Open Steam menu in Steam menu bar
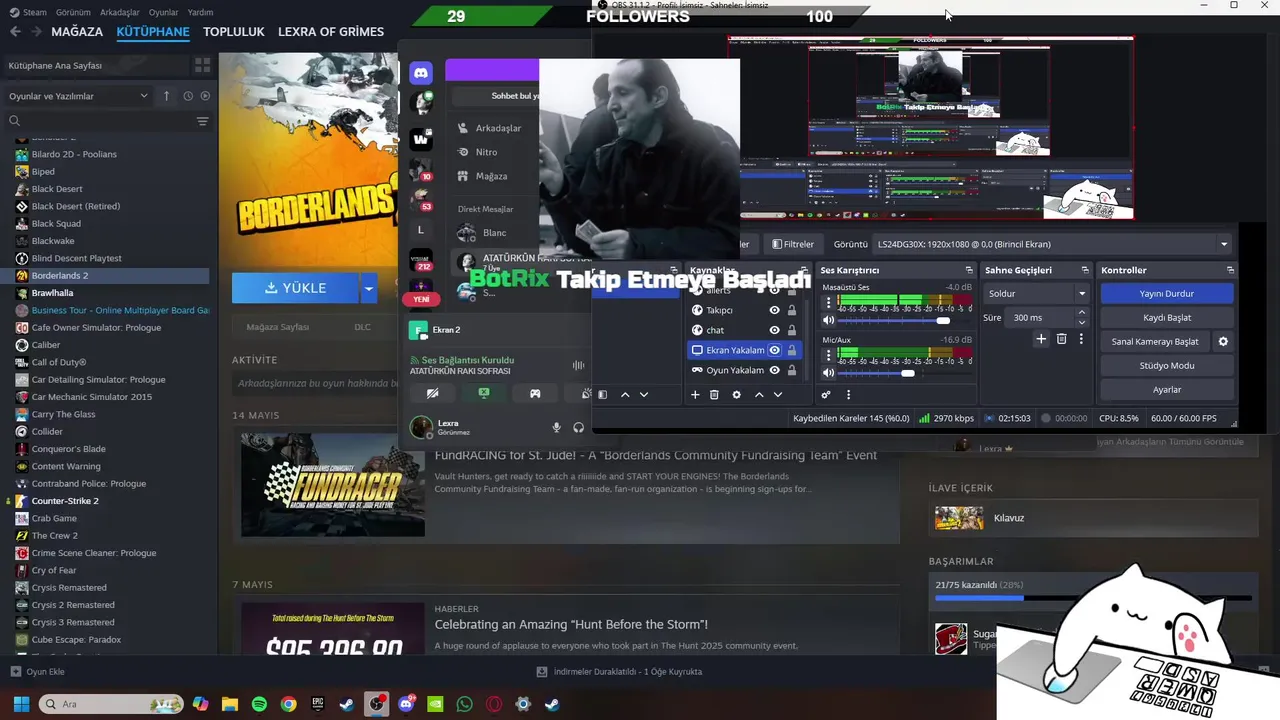This screenshot has width=1280, height=720. pyautogui.click(x=28, y=12)
